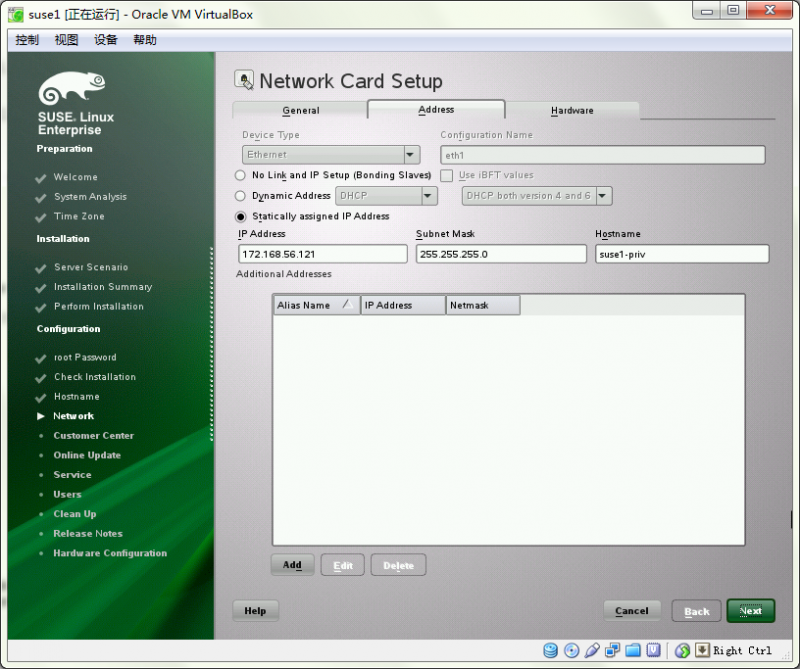The height and width of the screenshot is (669, 800).
Task: Switch to the Hardware tab
Action: [573, 110]
